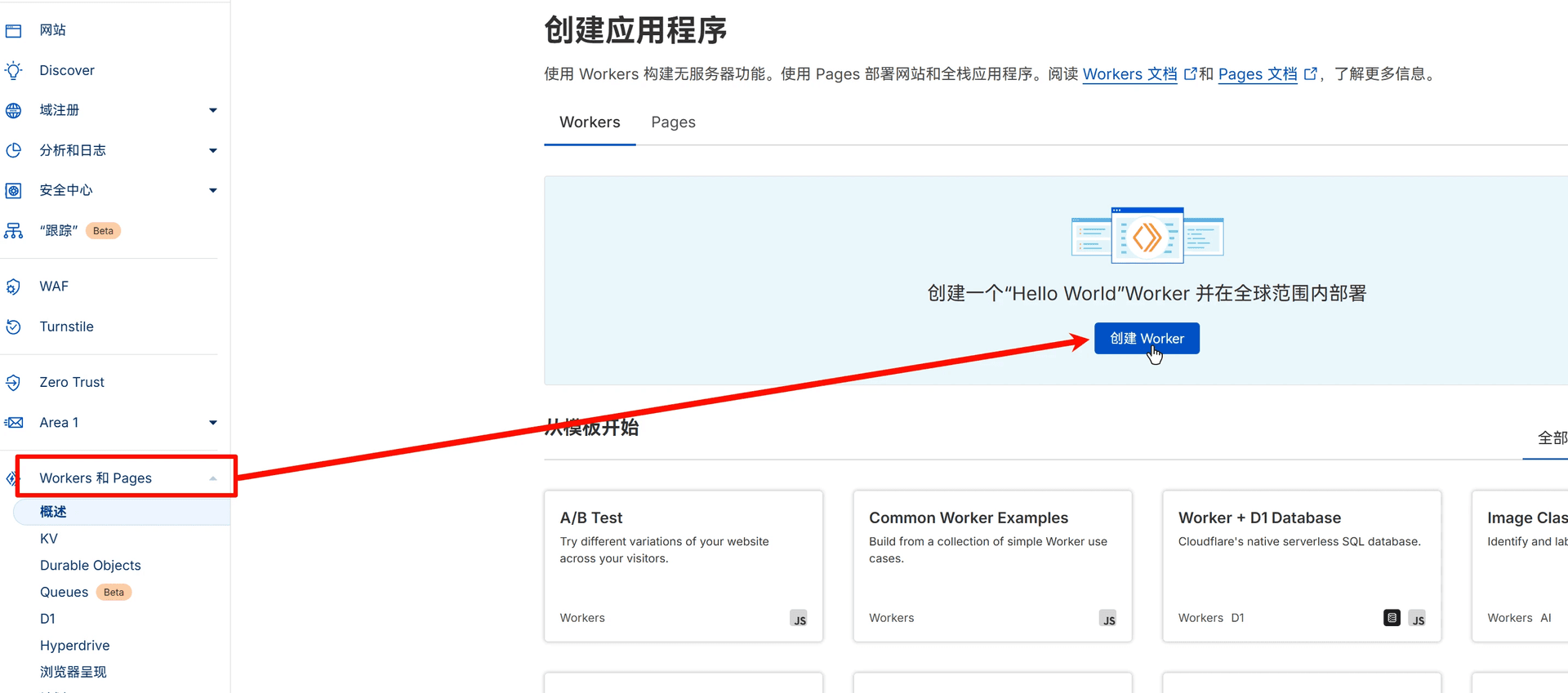The width and height of the screenshot is (1568, 693).
Task: Click the 创建 Worker button
Action: [x=1146, y=339]
